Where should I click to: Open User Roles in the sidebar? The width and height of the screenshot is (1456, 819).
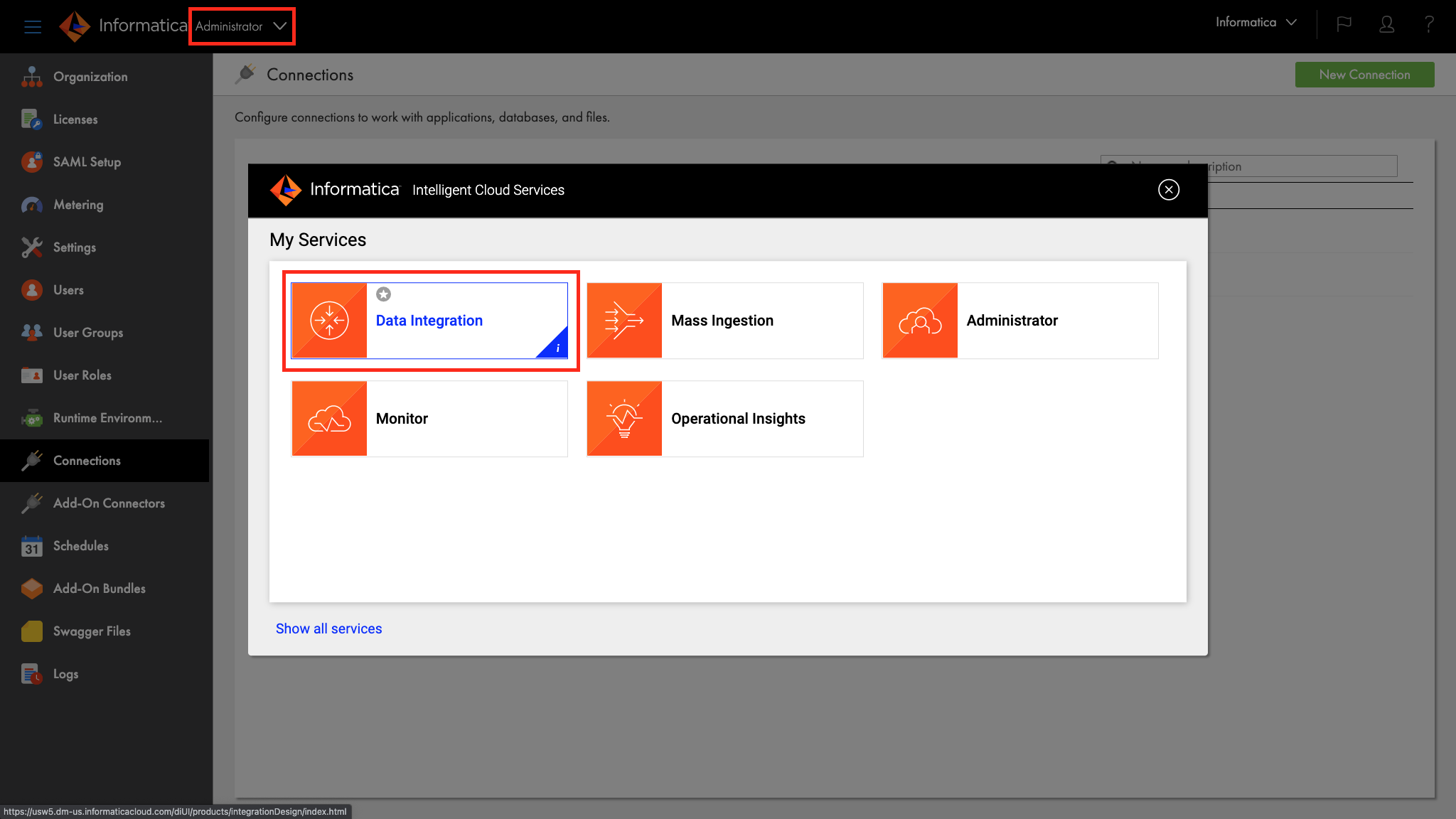click(105, 375)
